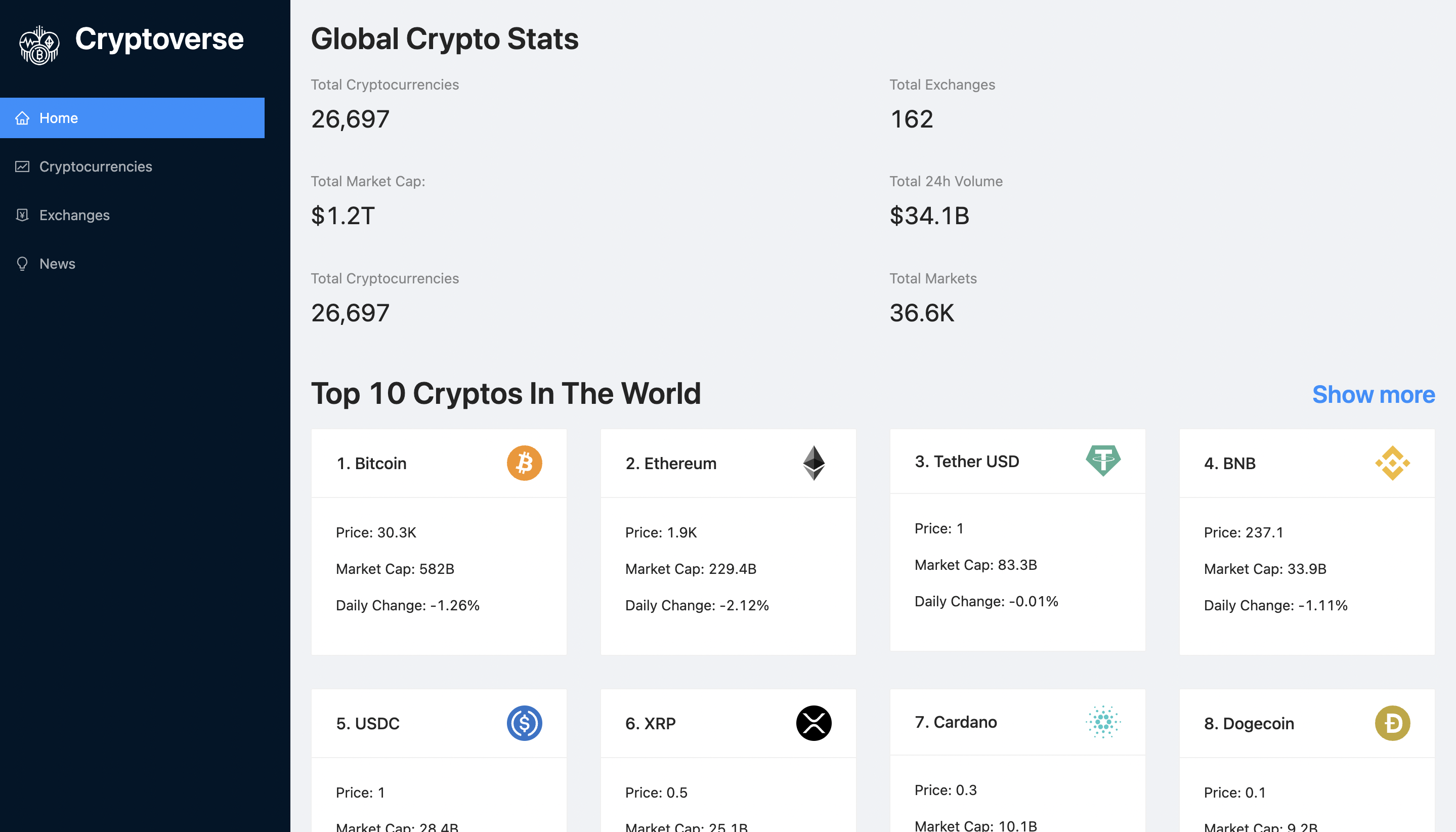Image resolution: width=1456 pixels, height=832 pixels.
Task: Click the Total Market Cap value $1.2T
Action: coord(342,216)
